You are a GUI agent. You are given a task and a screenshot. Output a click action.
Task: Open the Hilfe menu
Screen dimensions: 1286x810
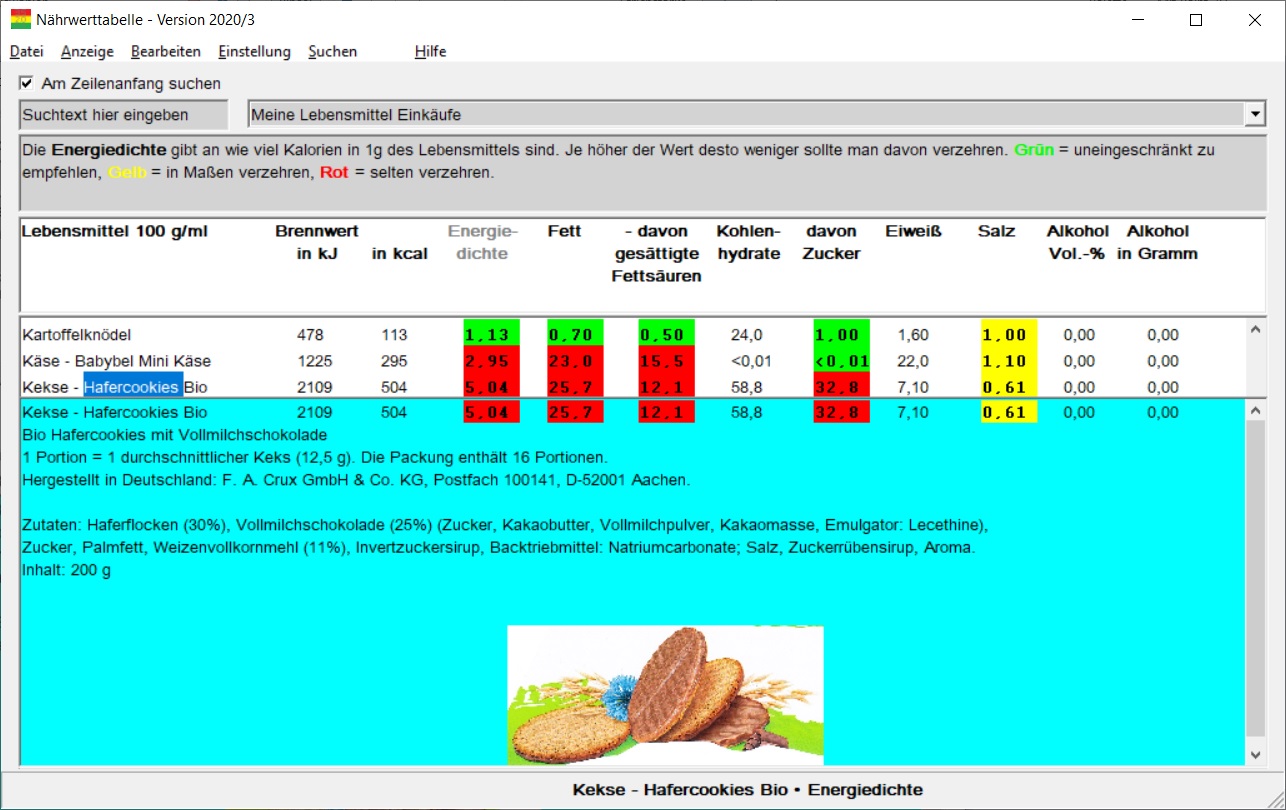coord(430,52)
